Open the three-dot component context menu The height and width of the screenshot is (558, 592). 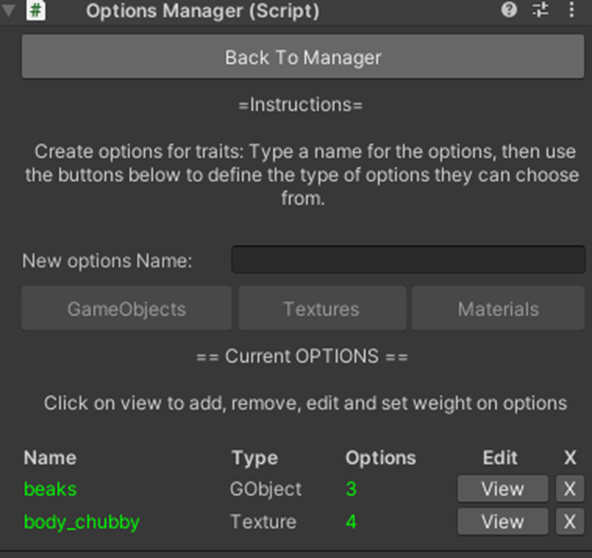572,10
